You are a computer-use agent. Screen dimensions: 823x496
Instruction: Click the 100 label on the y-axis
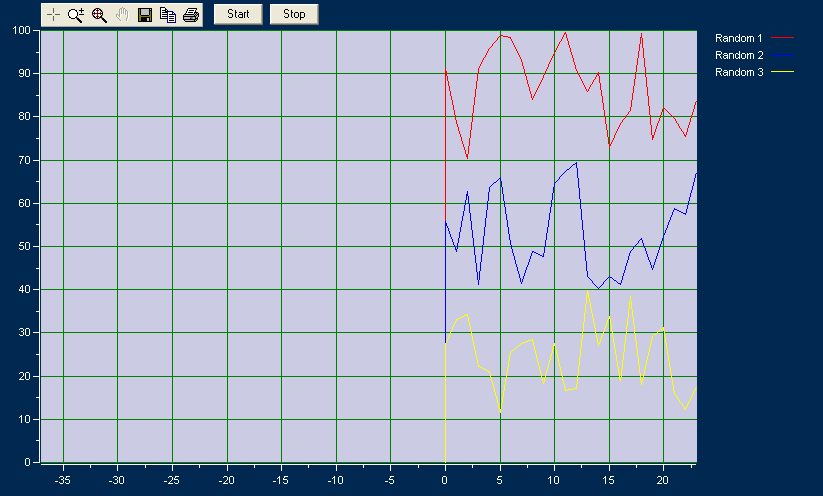point(22,30)
